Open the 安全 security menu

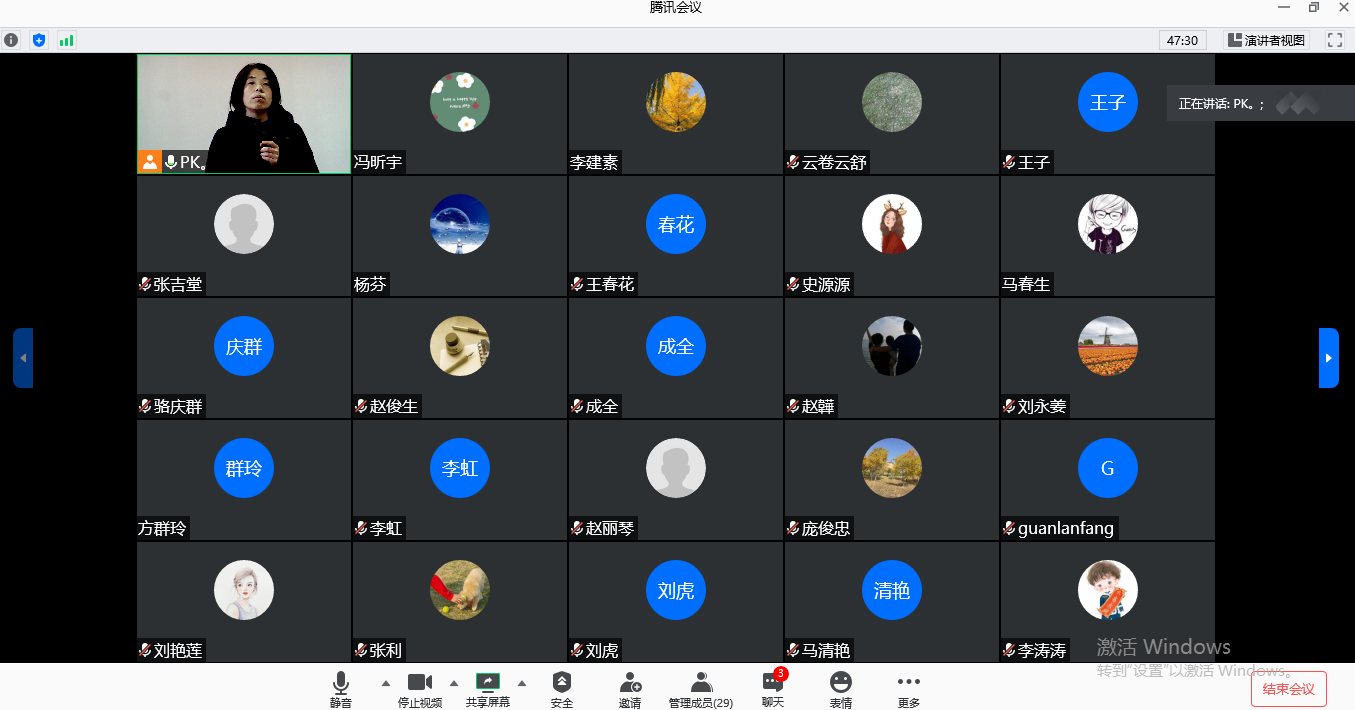coord(562,689)
